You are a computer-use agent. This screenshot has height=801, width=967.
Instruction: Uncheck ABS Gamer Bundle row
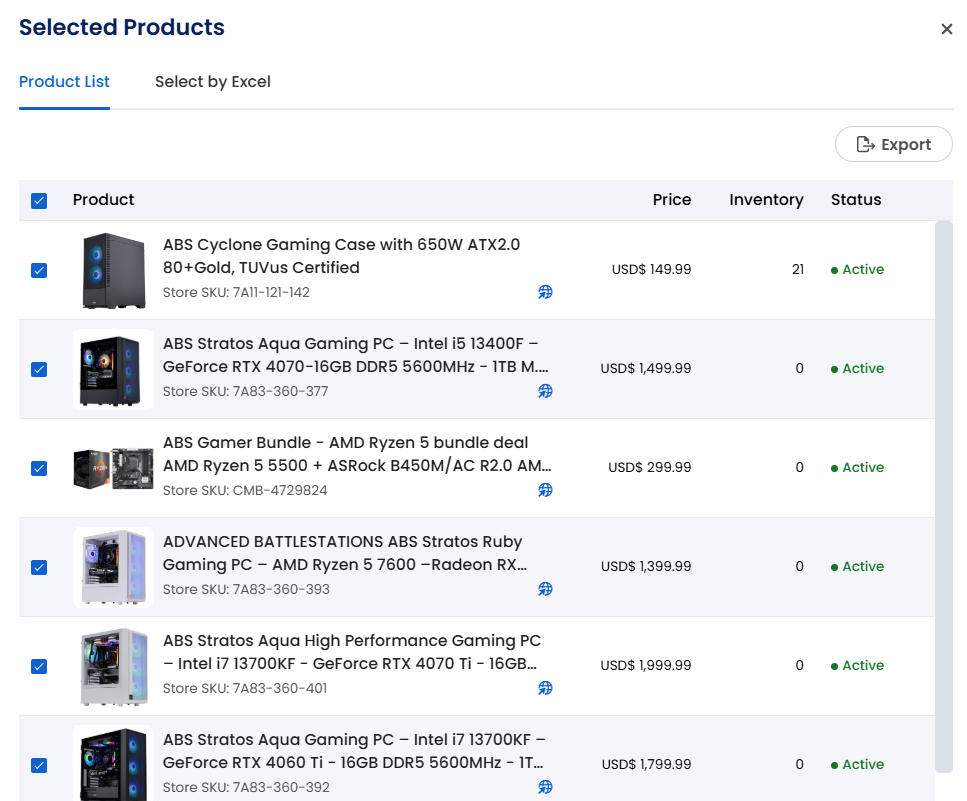pyautogui.click(x=39, y=468)
